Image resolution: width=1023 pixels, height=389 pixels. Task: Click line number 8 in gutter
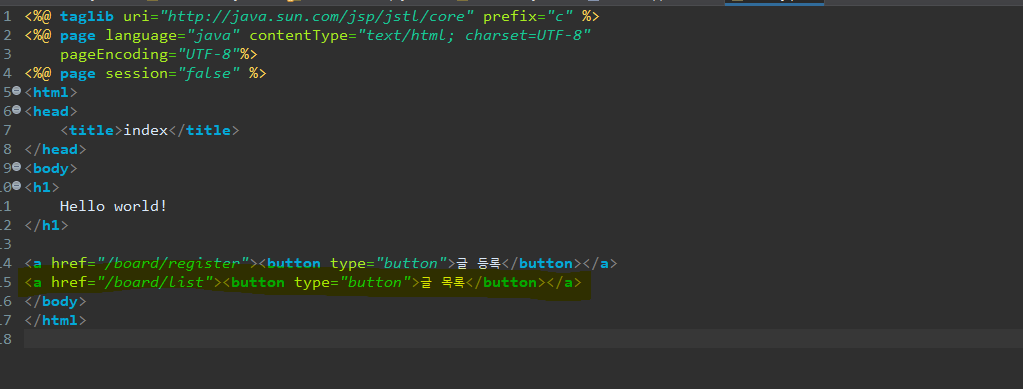pos(7,149)
